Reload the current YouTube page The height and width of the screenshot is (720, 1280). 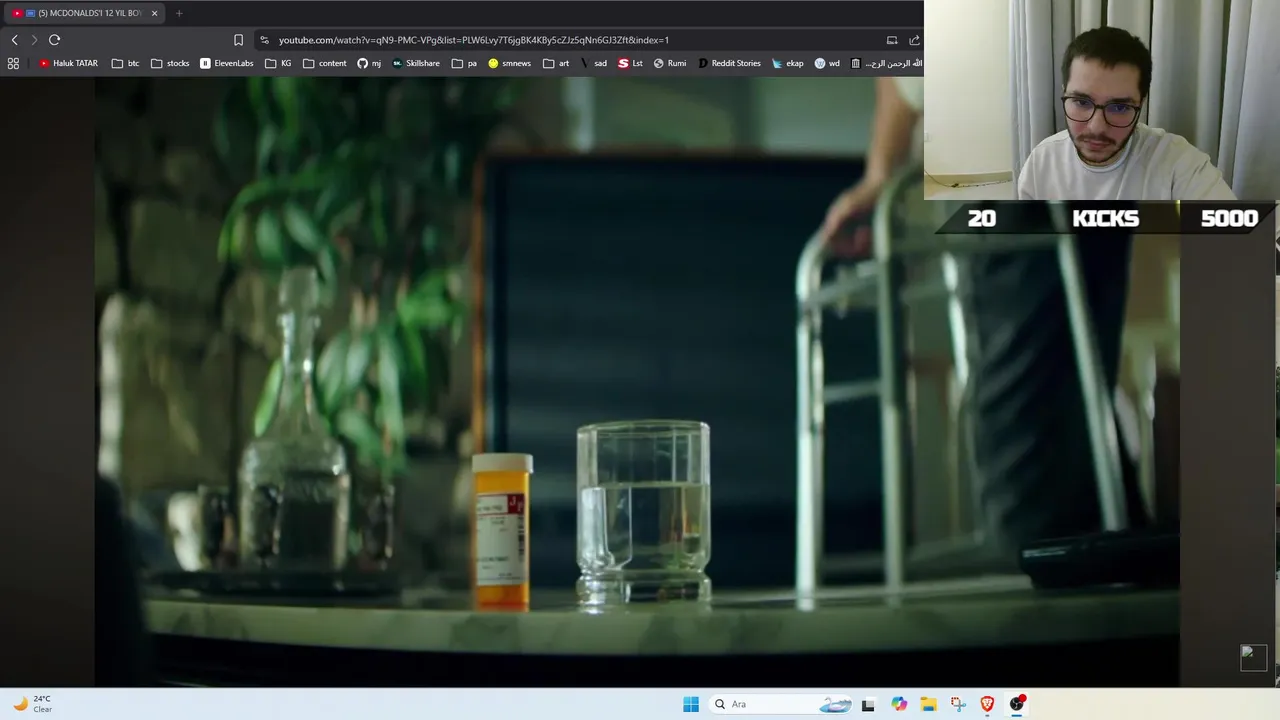[54, 40]
